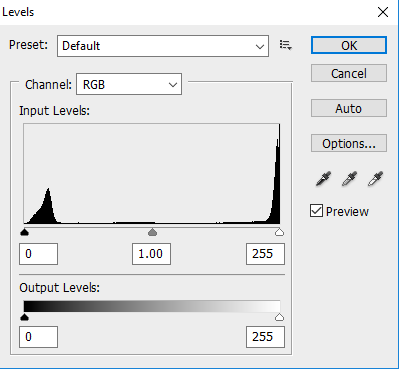The image size is (399, 369).
Task: Click the midtone 1.00 value field
Action: tap(151, 254)
